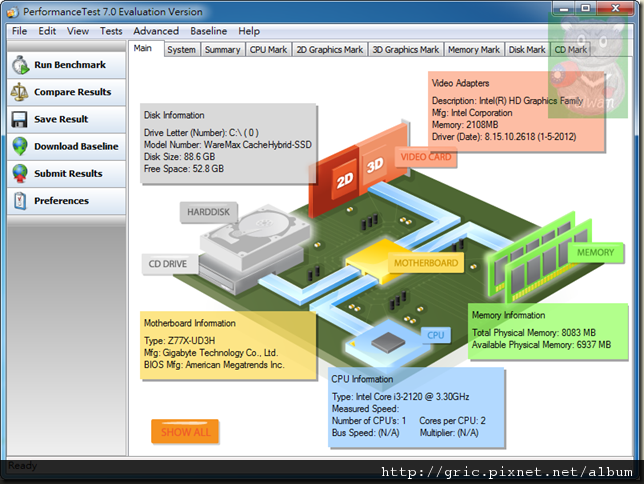Maximize the PerformanceTest window

coord(586,8)
